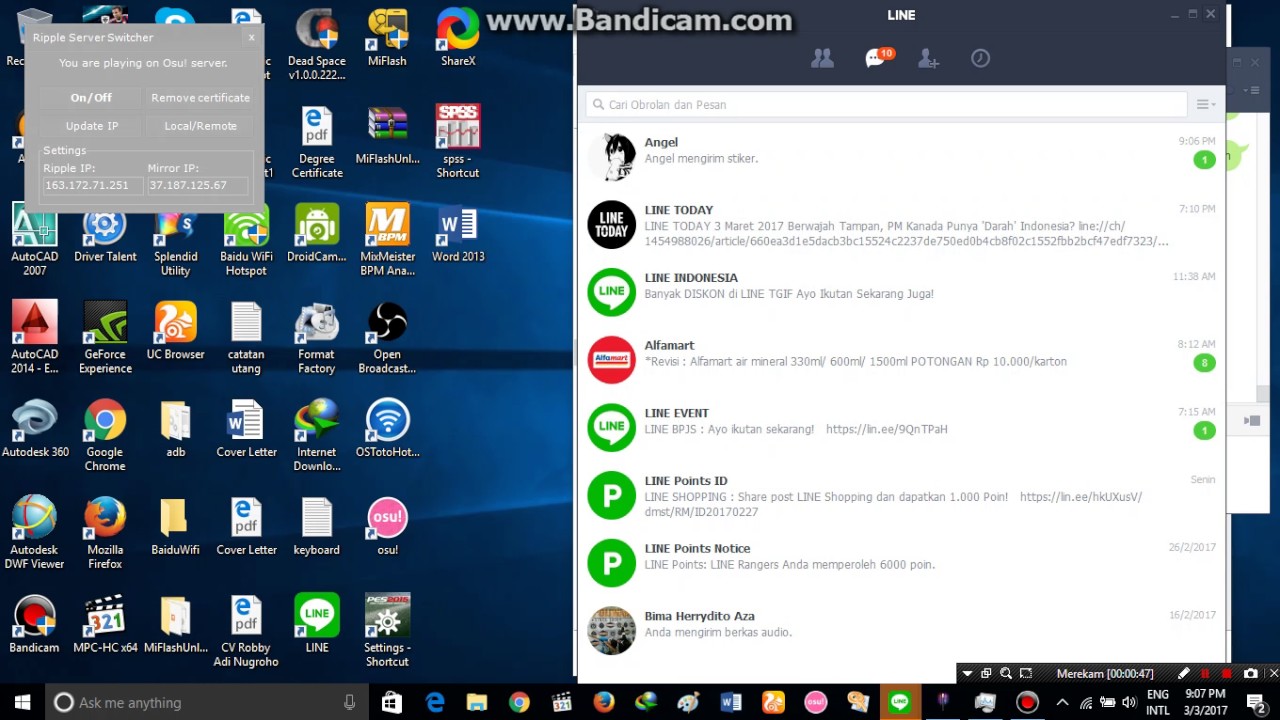Select the AutoCAD 2007 desktop icon
The height and width of the screenshot is (720, 1280).
point(35,240)
